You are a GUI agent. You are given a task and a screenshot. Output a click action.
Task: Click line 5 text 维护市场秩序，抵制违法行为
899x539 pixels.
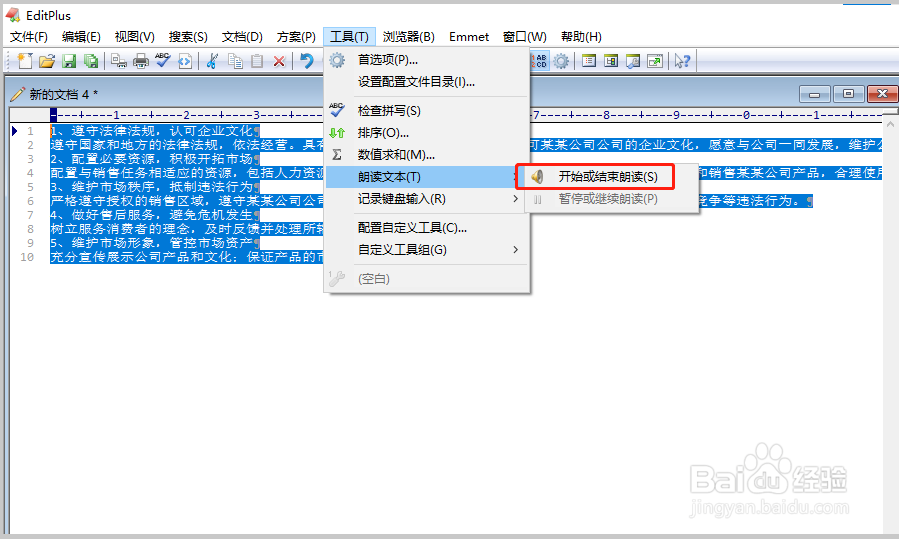pos(162,187)
